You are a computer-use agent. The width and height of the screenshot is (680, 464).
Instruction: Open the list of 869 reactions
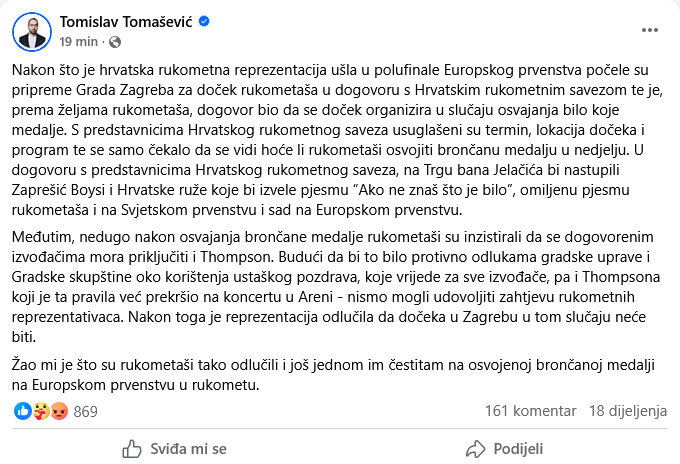tap(85, 411)
